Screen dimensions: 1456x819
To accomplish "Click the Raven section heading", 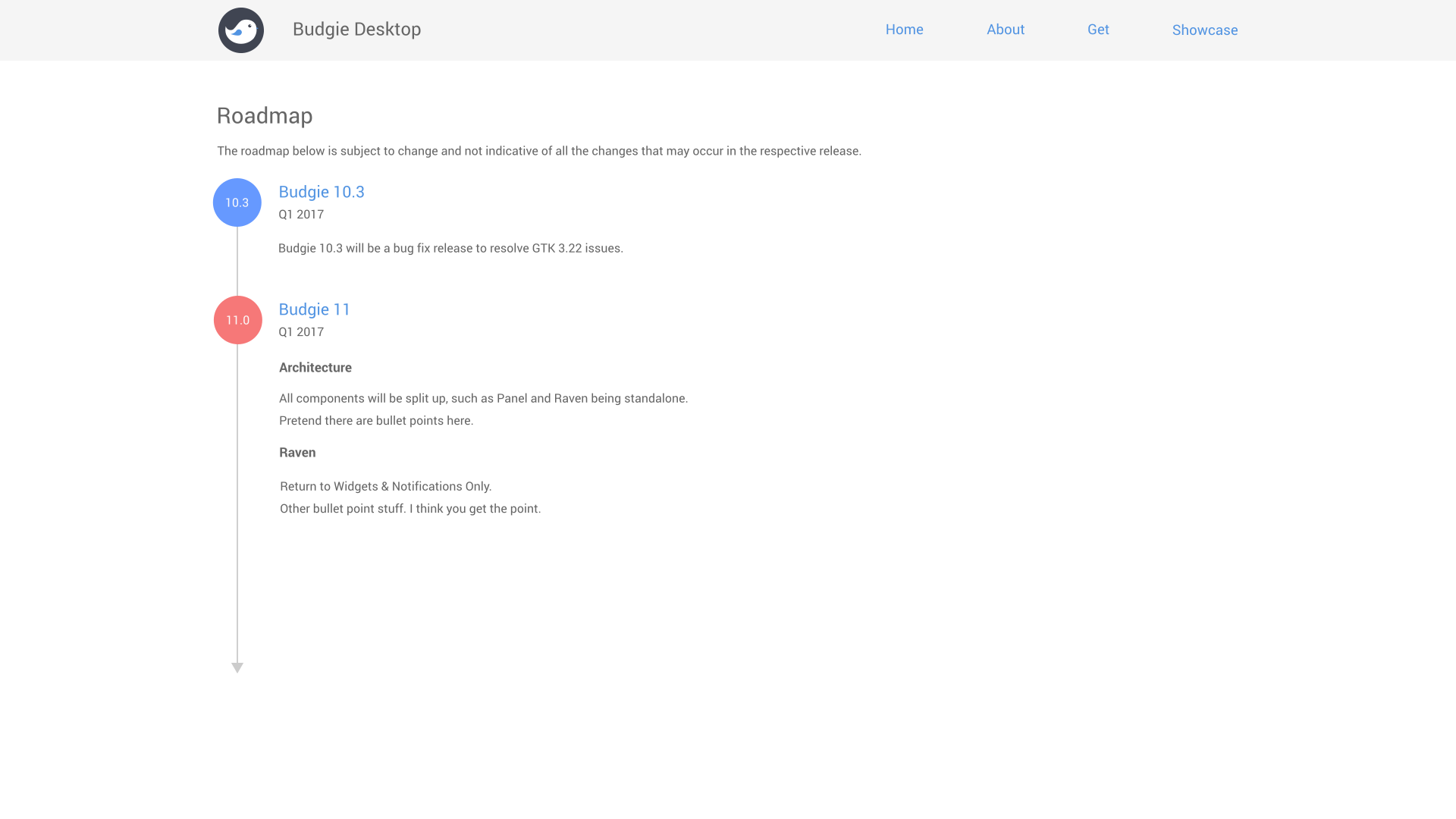I will pyautogui.click(x=297, y=453).
